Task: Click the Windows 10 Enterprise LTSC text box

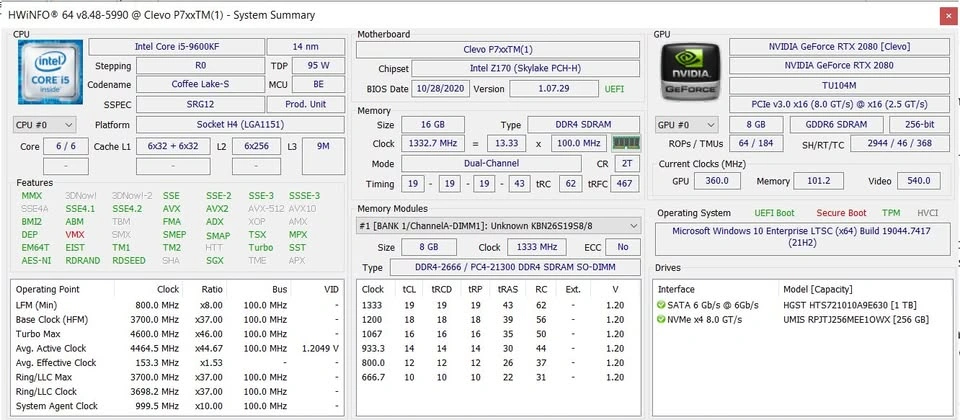Action: pyautogui.click(x=803, y=238)
